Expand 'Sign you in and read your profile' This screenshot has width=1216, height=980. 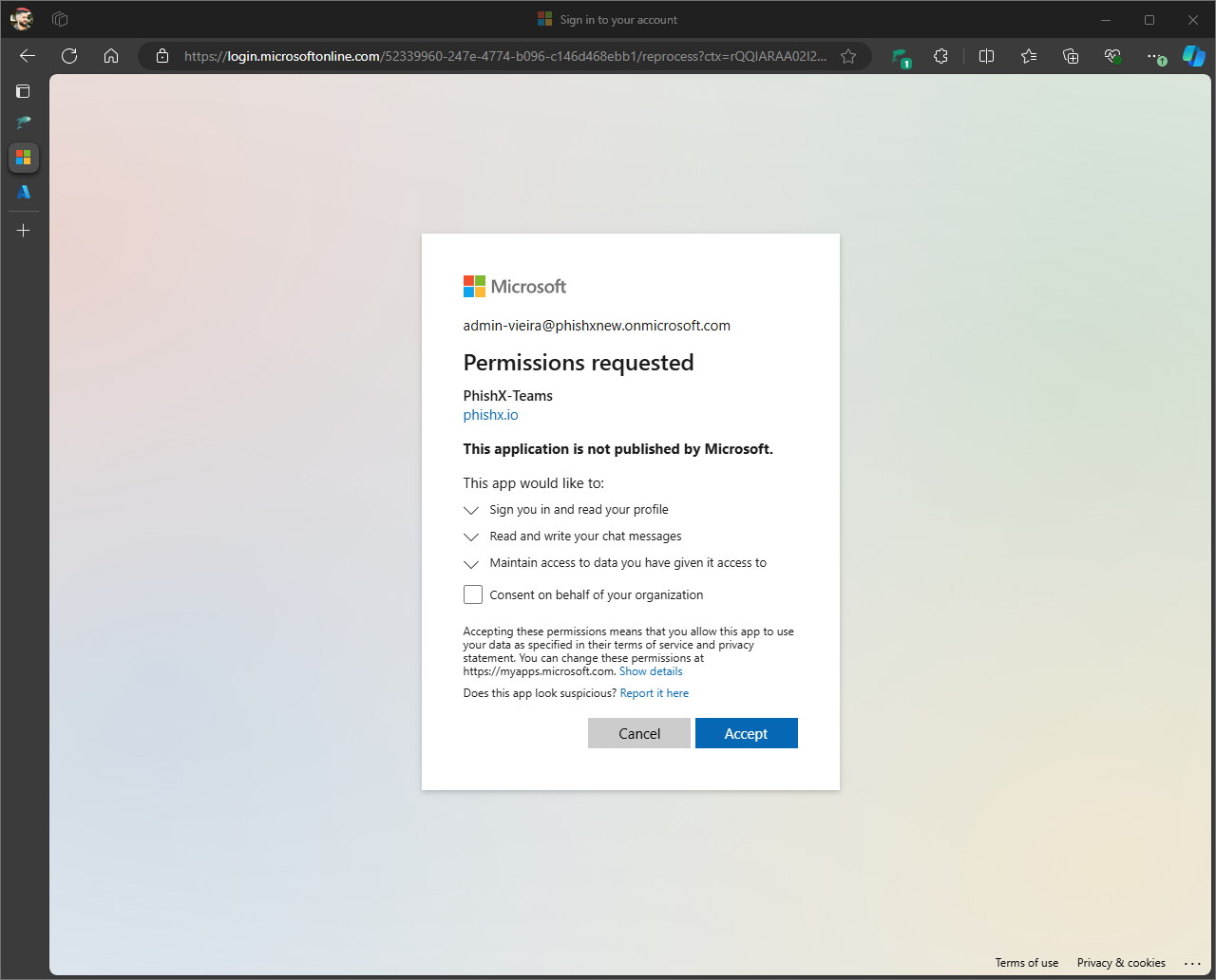(566, 510)
